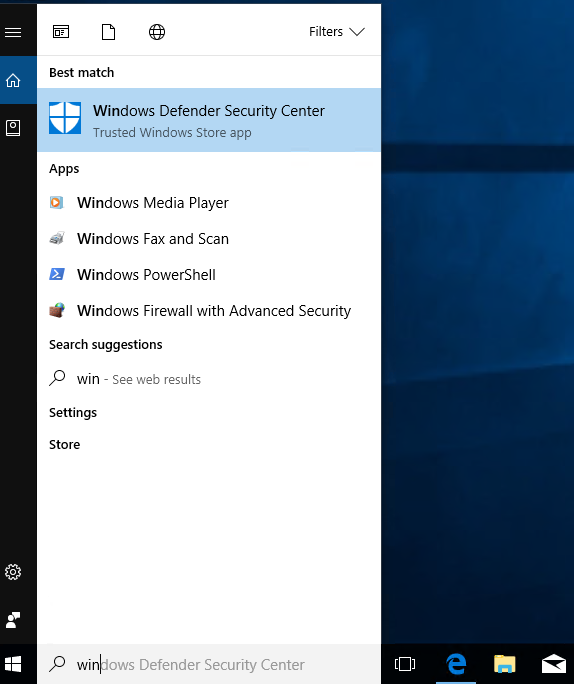This screenshot has height=684, width=574.
Task: Filter results by Web globe icon
Action: click(157, 32)
